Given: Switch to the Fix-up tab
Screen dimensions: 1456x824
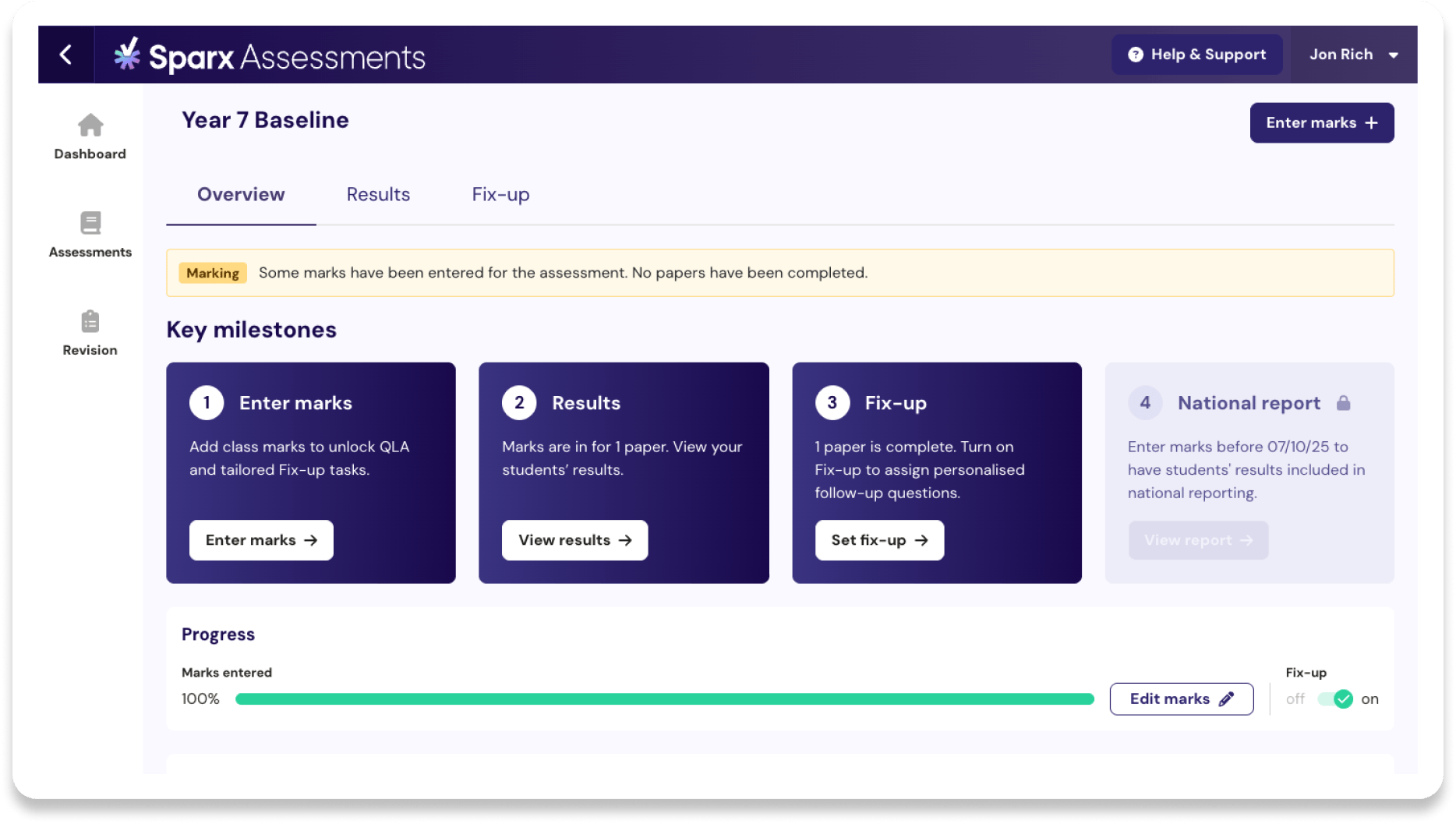Looking at the screenshot, I should 500,195.
